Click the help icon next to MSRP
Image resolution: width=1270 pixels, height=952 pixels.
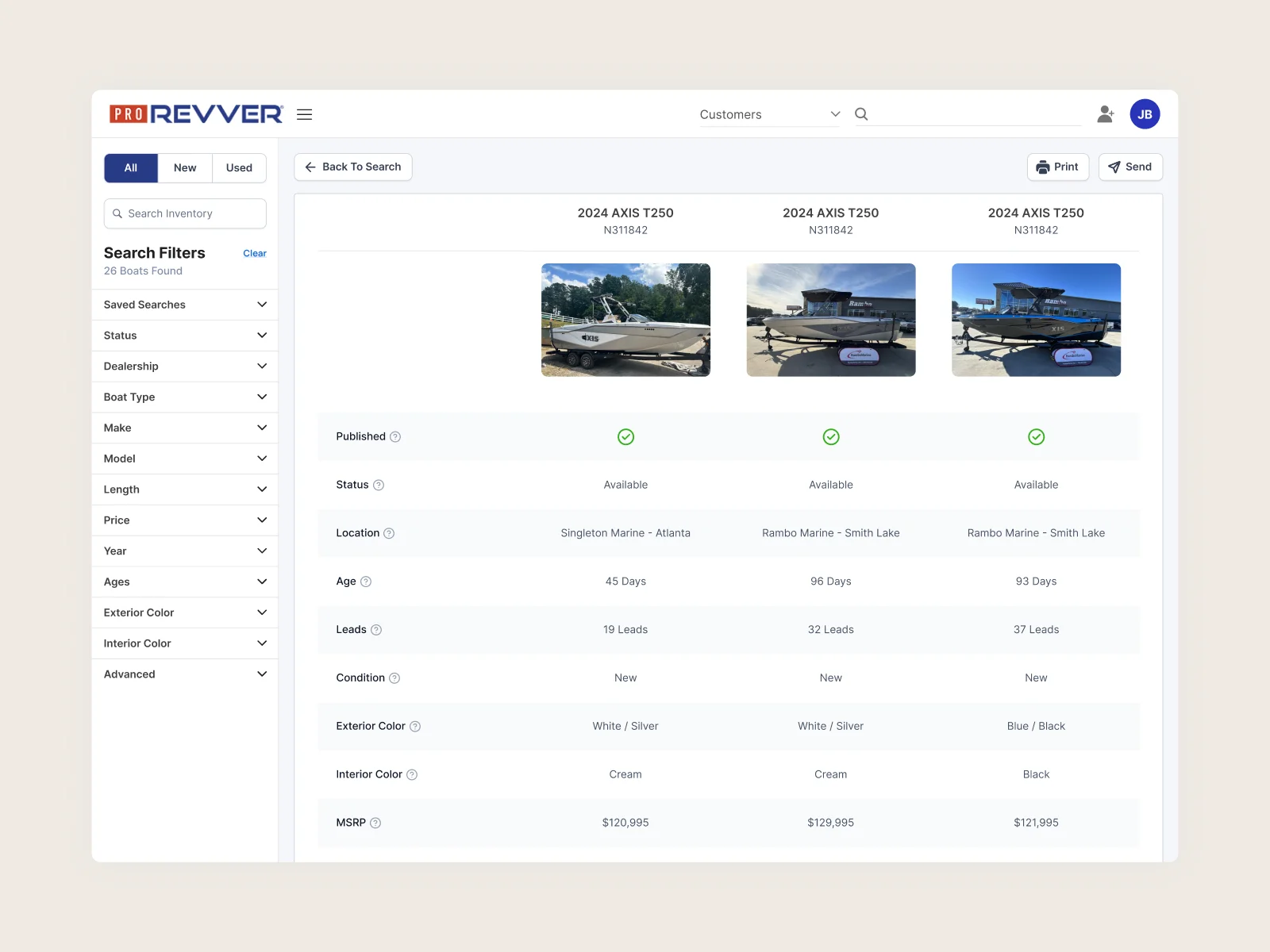[x=375, y=823]
